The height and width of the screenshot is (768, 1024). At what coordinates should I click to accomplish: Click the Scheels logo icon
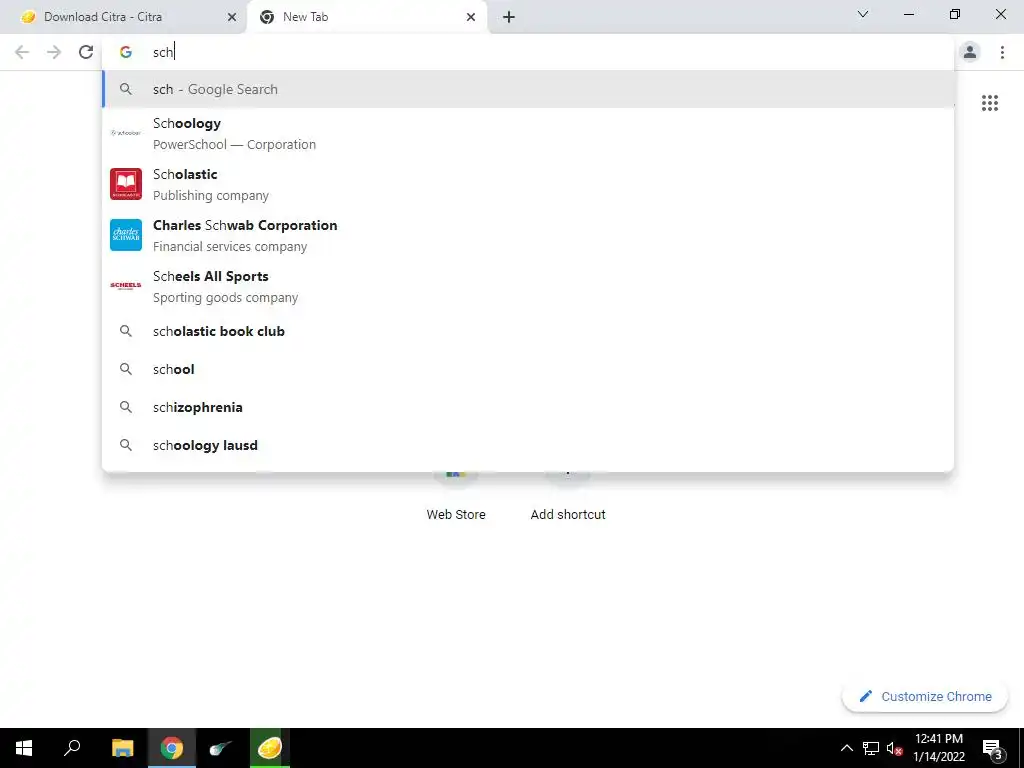click(x=126, y=286)
